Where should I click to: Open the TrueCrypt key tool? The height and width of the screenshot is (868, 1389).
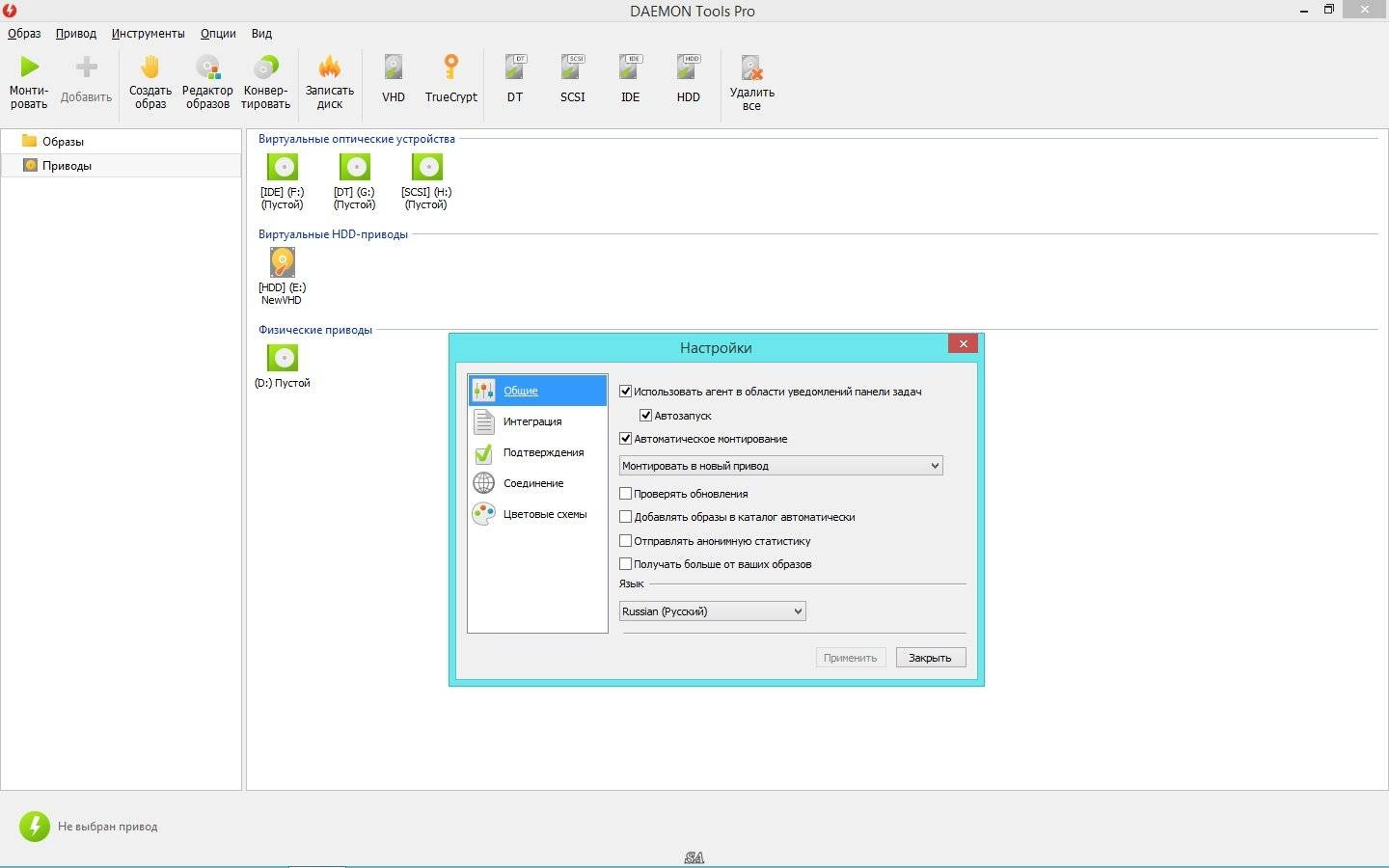451,79
